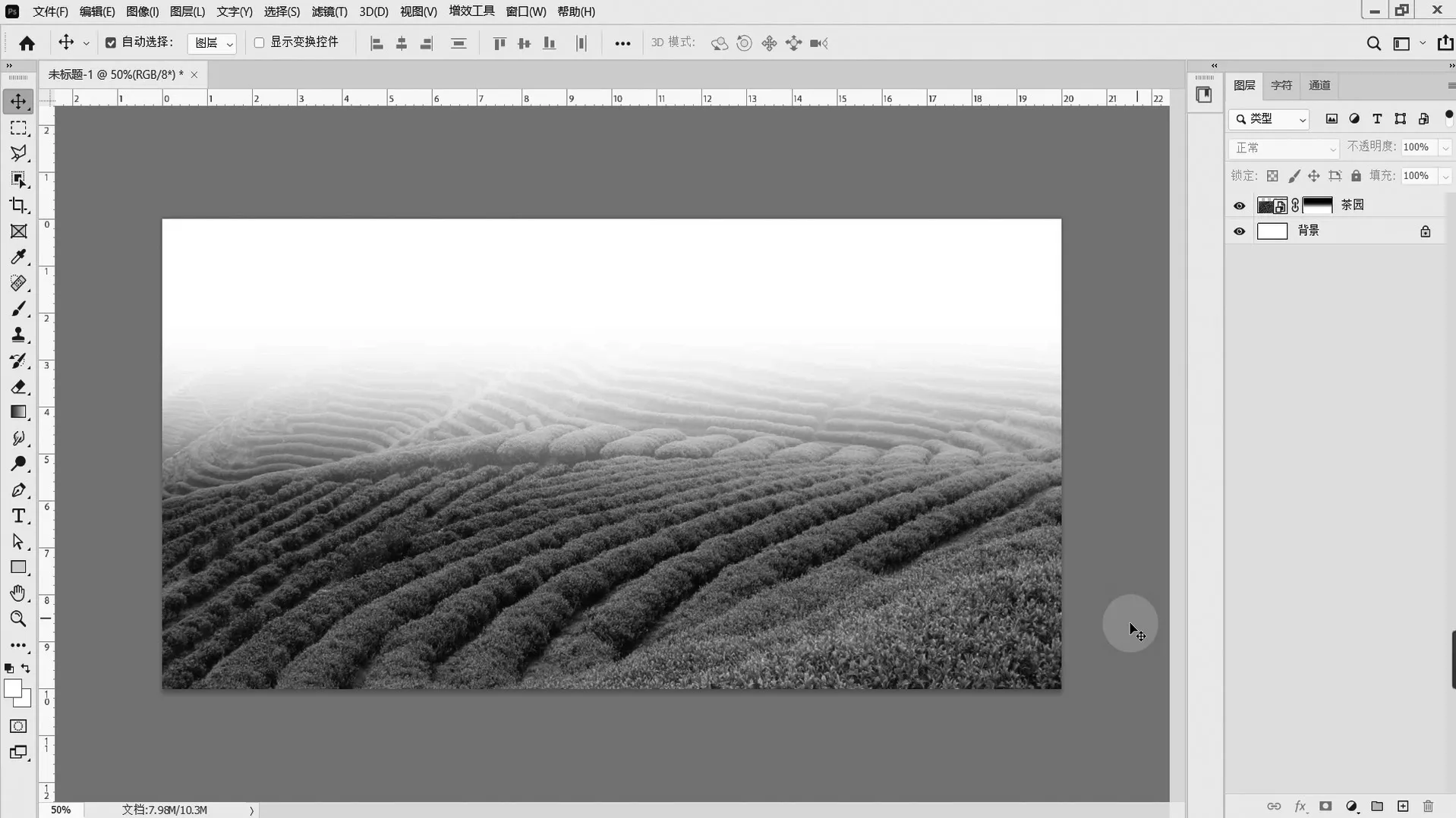Open the Move tool preset picker arrow
This screenshot has width=1456, height=818.
click(86, 43)
